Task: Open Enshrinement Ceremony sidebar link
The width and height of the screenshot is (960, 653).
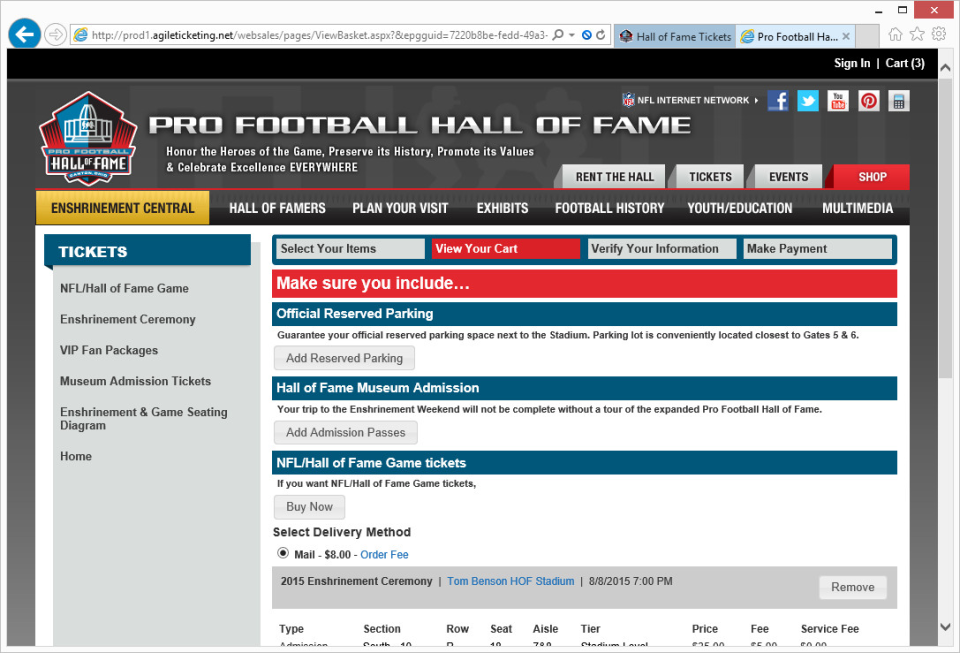Action: point(127,319)
